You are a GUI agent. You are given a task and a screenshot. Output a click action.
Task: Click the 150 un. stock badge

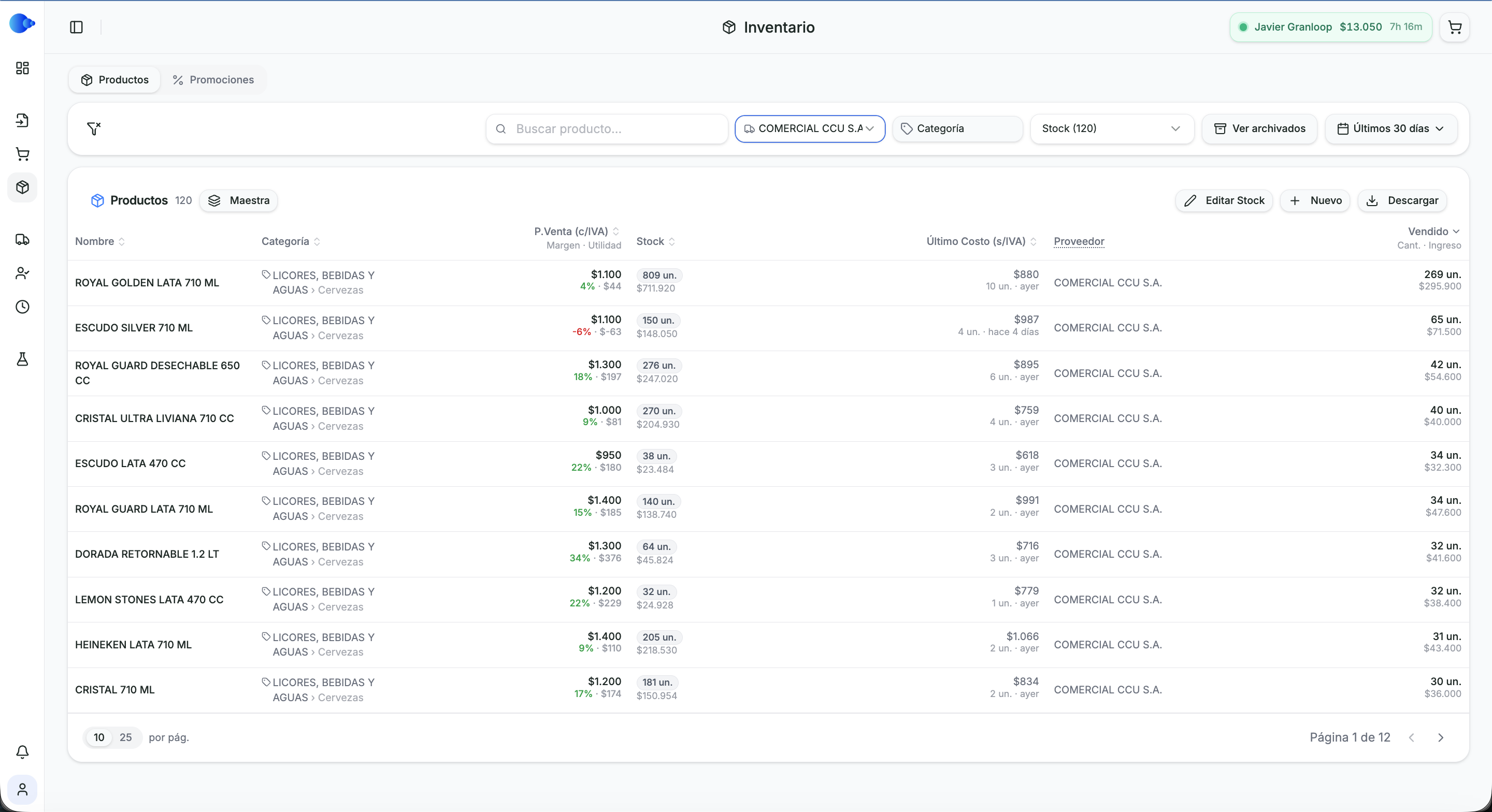[x=658, y=320]
